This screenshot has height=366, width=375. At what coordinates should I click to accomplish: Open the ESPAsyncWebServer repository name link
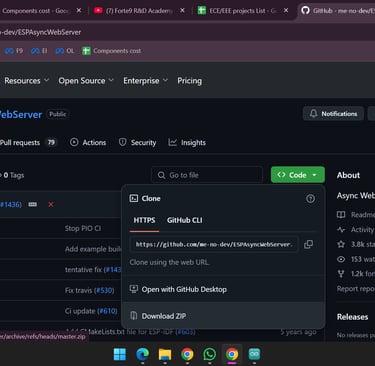tap(21, 114)
